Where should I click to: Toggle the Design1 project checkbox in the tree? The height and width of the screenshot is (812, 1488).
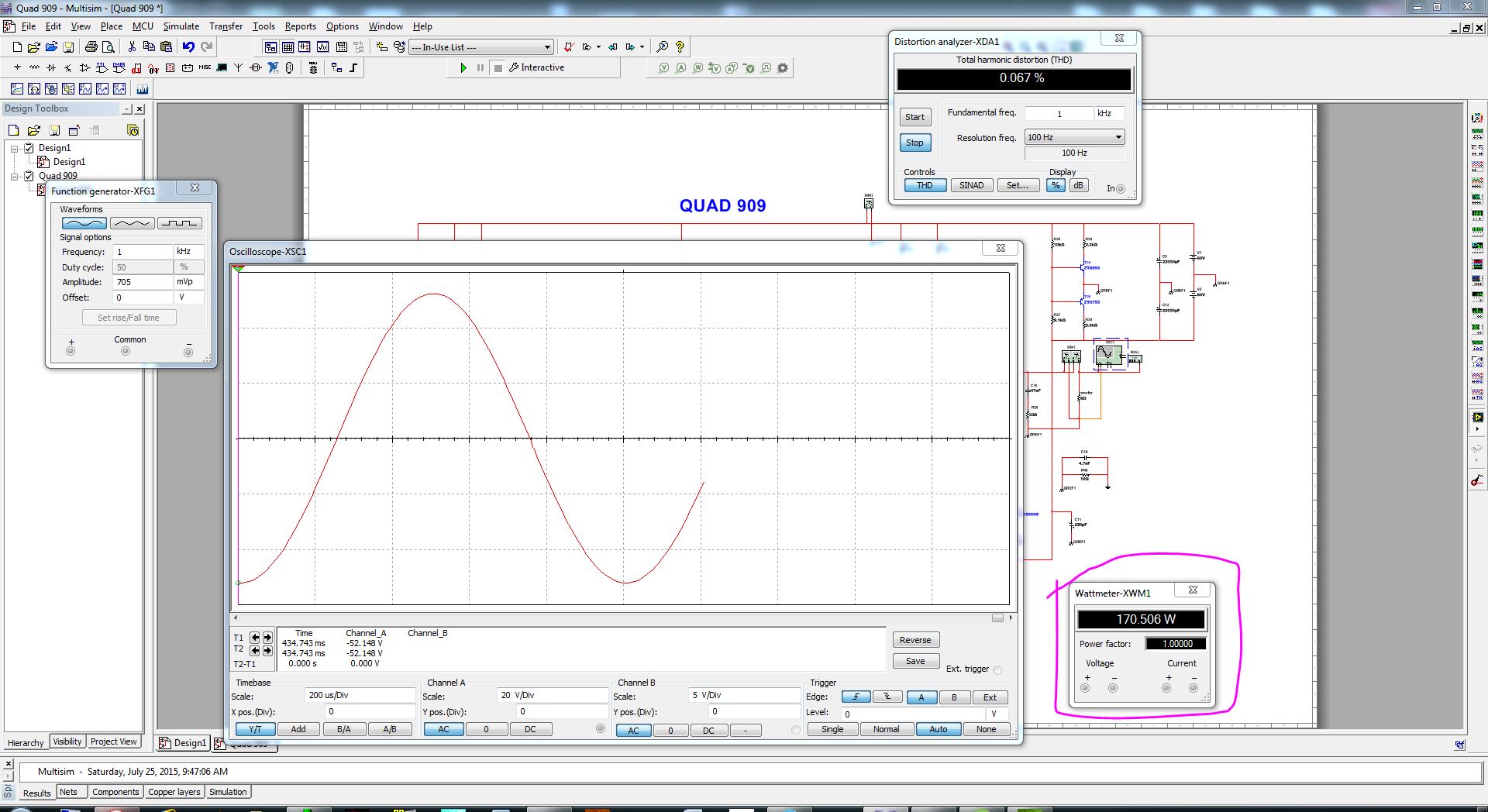tap(29, 148)
